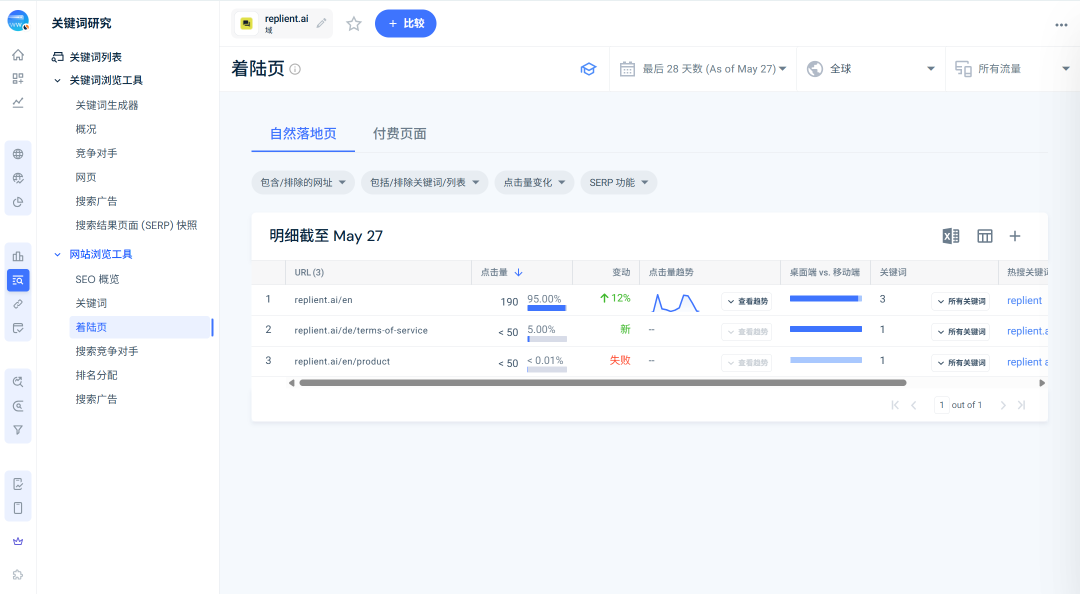
Task: Open 搜索结果页面 (SERP) 快照 in sidebar
Action: 136,225
